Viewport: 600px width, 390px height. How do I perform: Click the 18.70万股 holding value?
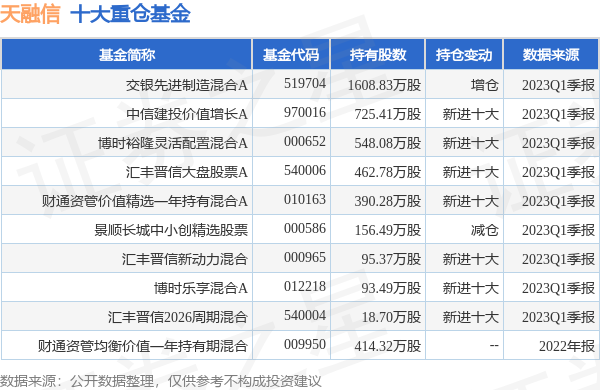point(391,317)
